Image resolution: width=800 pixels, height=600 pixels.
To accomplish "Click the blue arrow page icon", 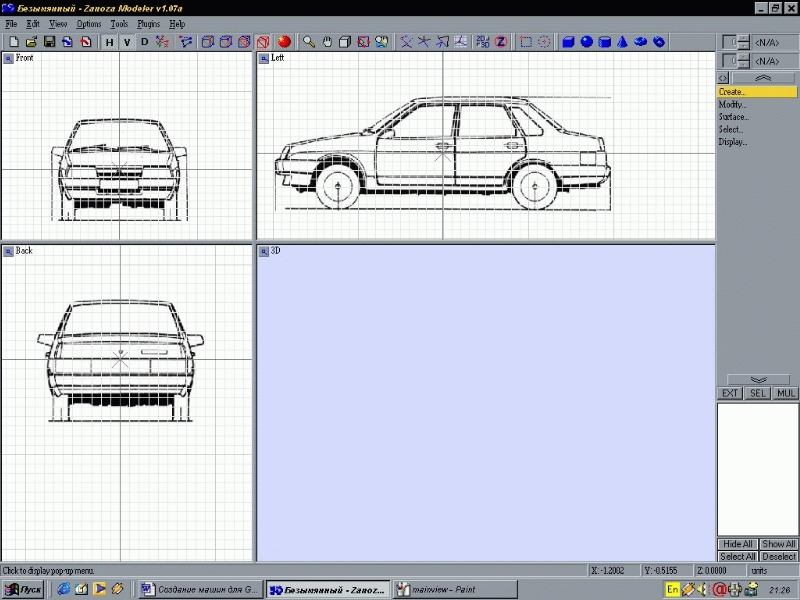I will (x=67, y=42).
